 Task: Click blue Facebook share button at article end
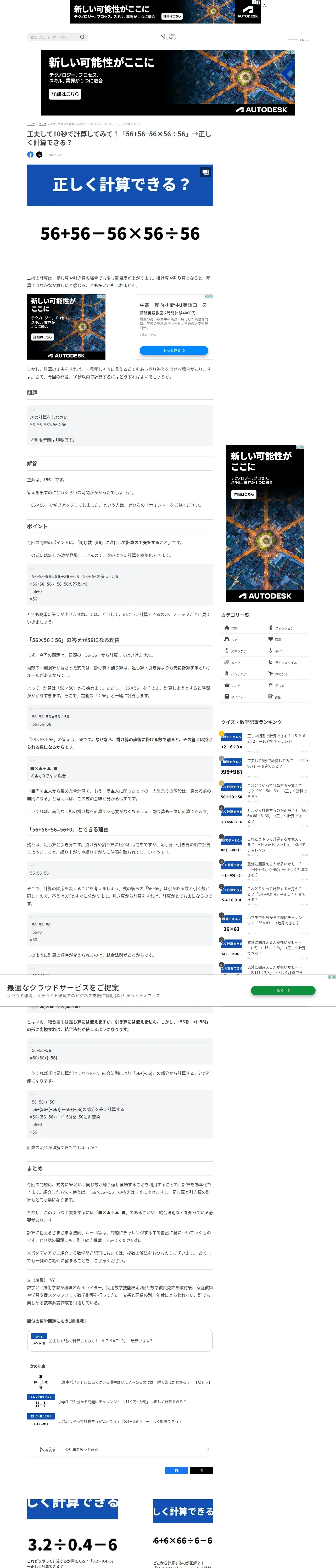pyautogui.click(x=177, y=1471)
